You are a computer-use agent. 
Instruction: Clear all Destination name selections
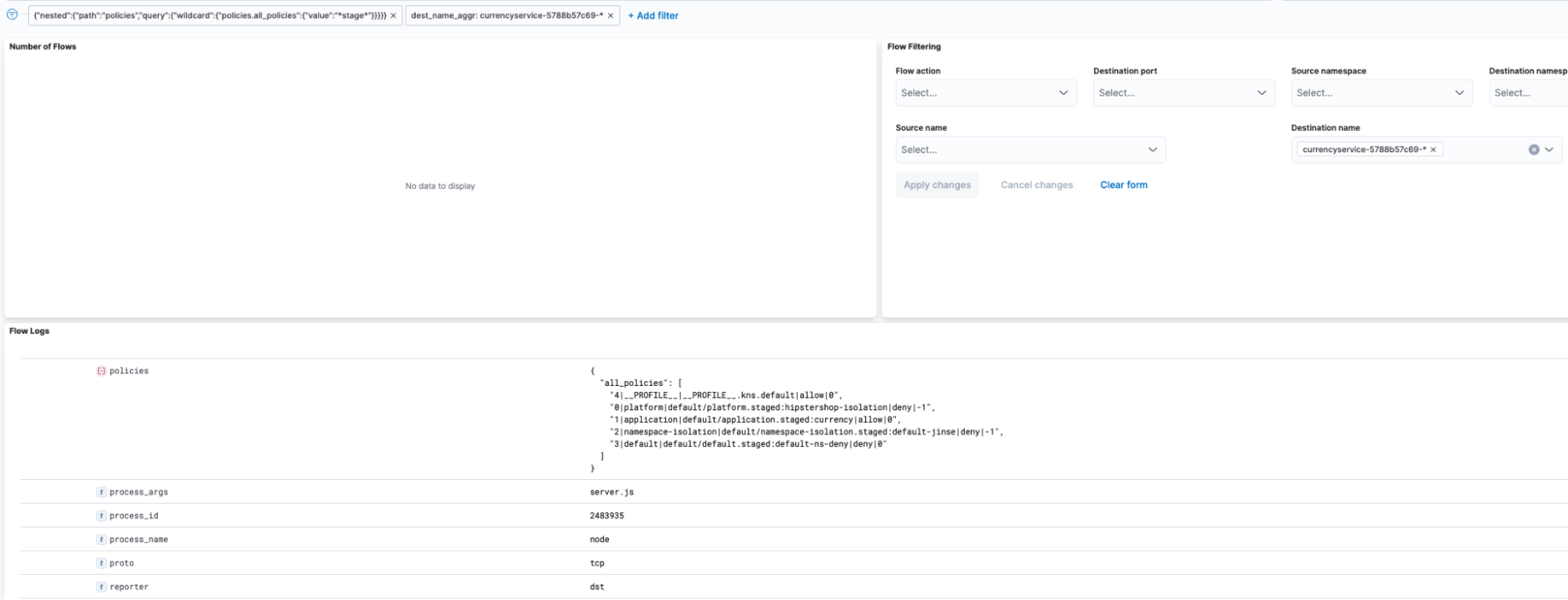(1533, 150)
